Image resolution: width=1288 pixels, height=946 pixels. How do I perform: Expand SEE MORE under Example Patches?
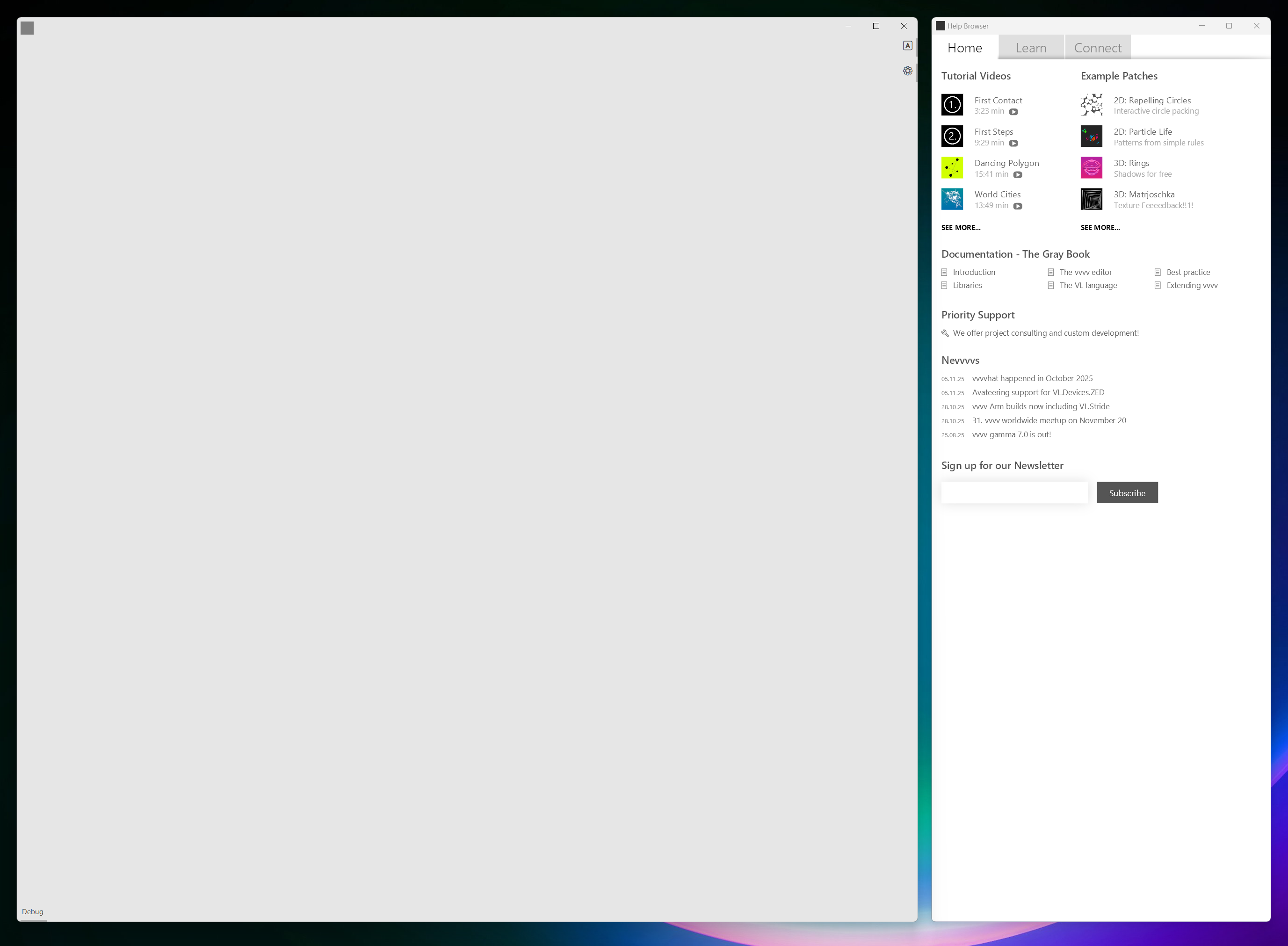pos(1100,228)
